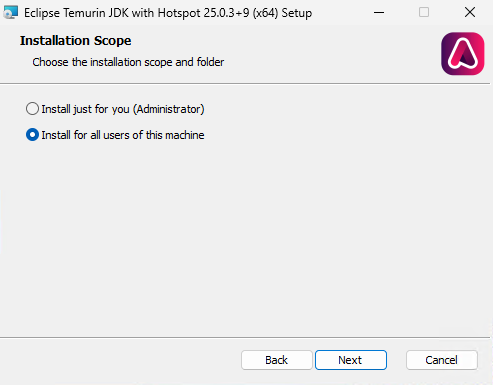Select the "Install just for you" radio circle
The width and height of the screenshot is (493, 385).
[x=32, y=109]
